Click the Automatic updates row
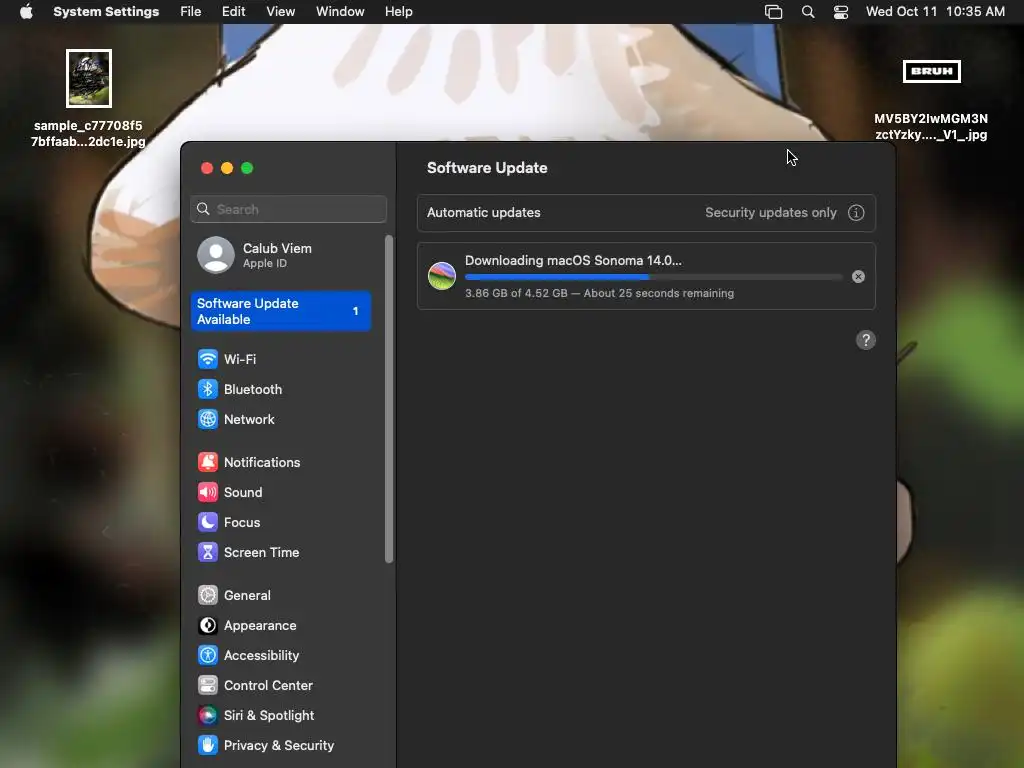The width and height of the screenshot is (1024, 768). pos(646,213)
